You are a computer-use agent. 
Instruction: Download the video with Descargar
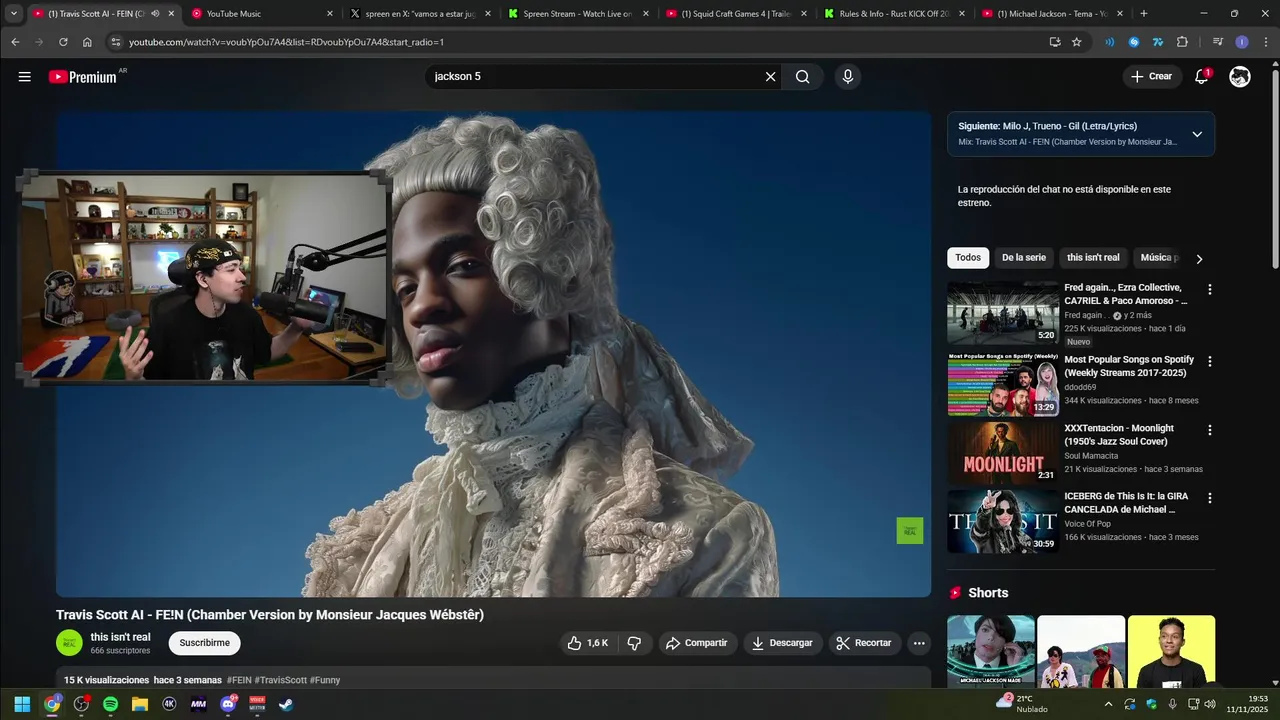[x=782, y=643]
